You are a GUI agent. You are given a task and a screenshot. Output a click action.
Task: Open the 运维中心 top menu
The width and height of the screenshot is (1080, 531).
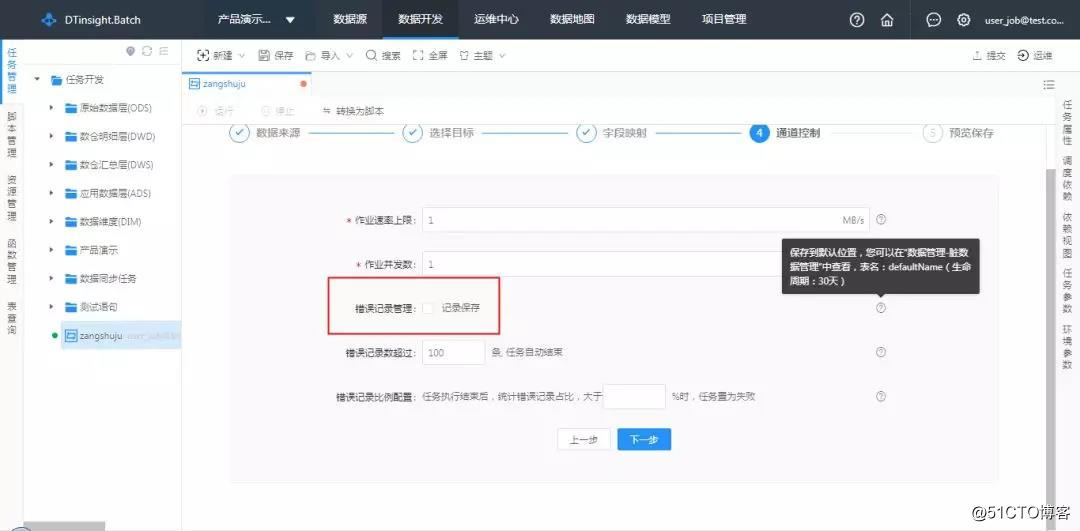pyautogui.click(x=496, y=19)
